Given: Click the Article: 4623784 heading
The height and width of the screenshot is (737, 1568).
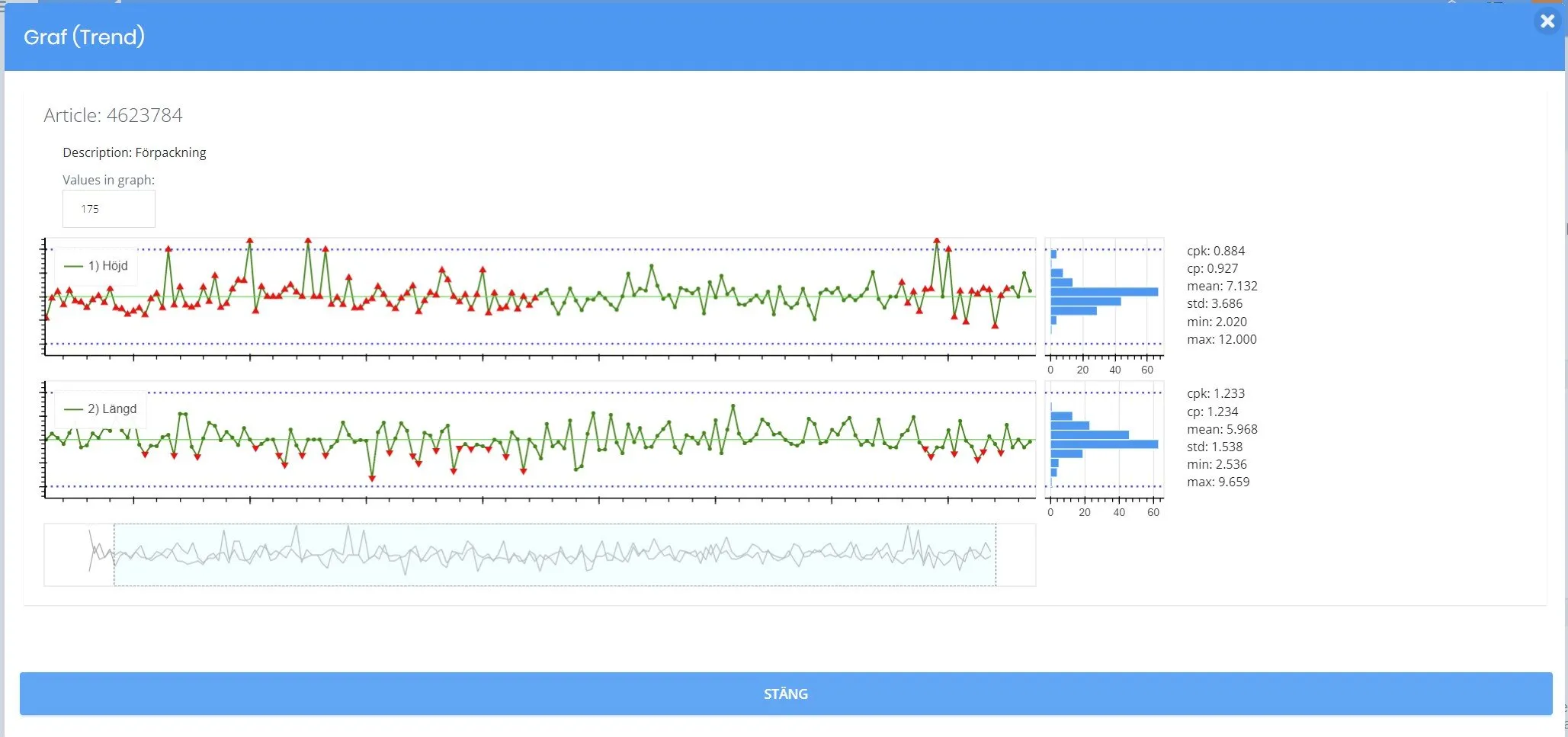Looking at the screenshot, I should click(x=113, y=115).
